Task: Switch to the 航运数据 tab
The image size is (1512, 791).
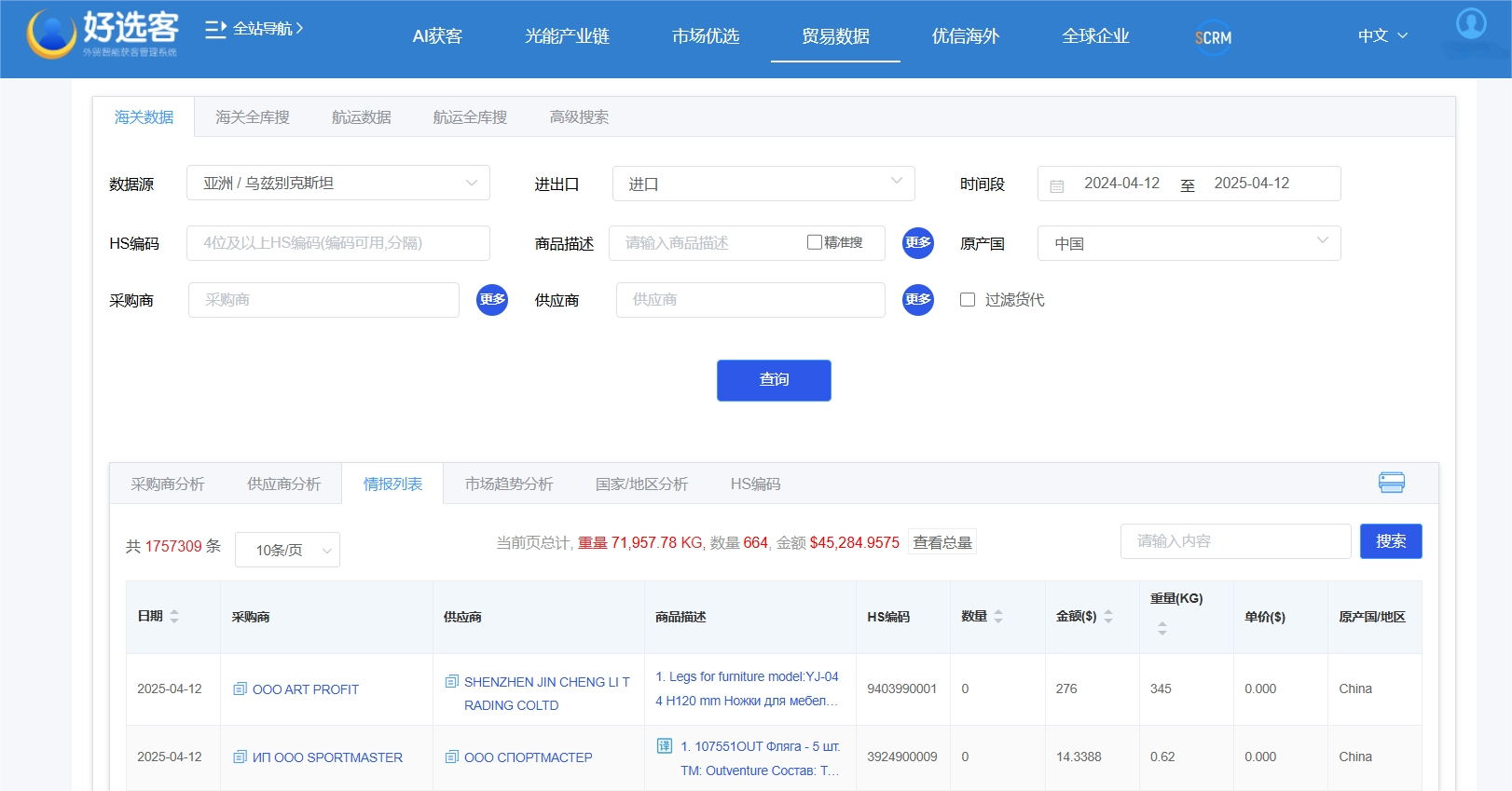Action: point(361,117)
